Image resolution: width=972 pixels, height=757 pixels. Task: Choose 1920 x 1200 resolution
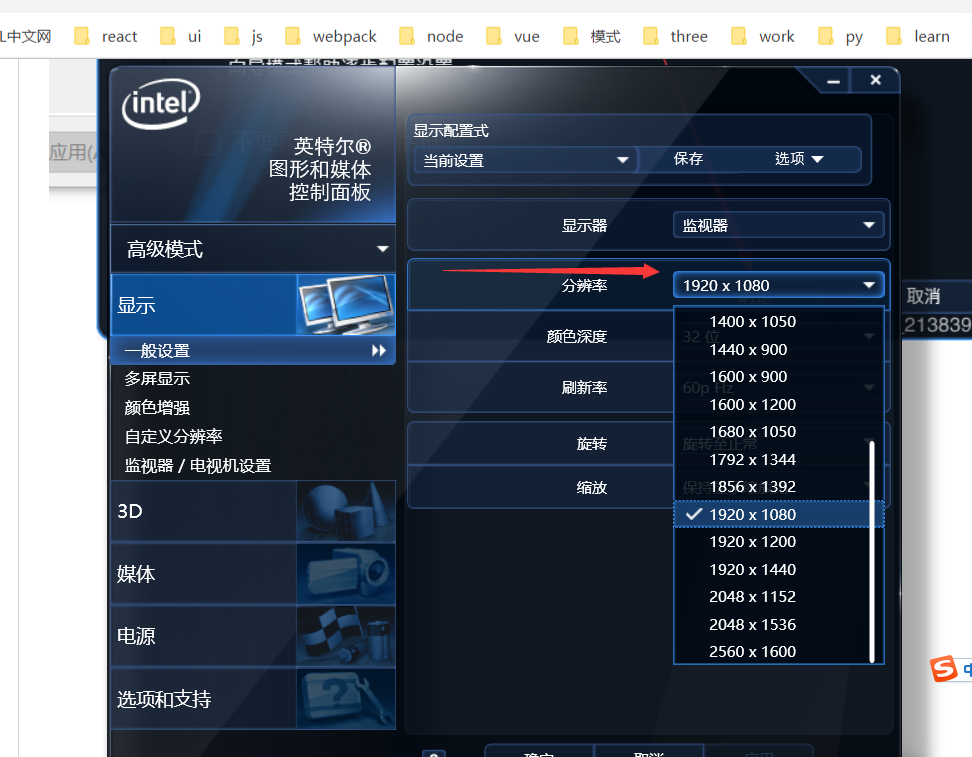(772, 542)
